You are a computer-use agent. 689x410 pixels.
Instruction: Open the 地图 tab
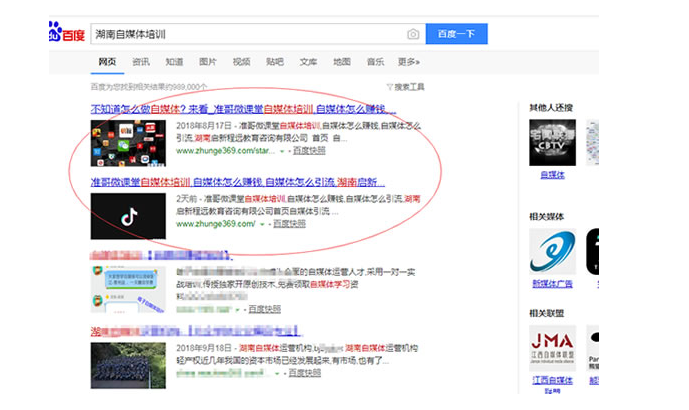pyautogui.click(x=341, y=62)
